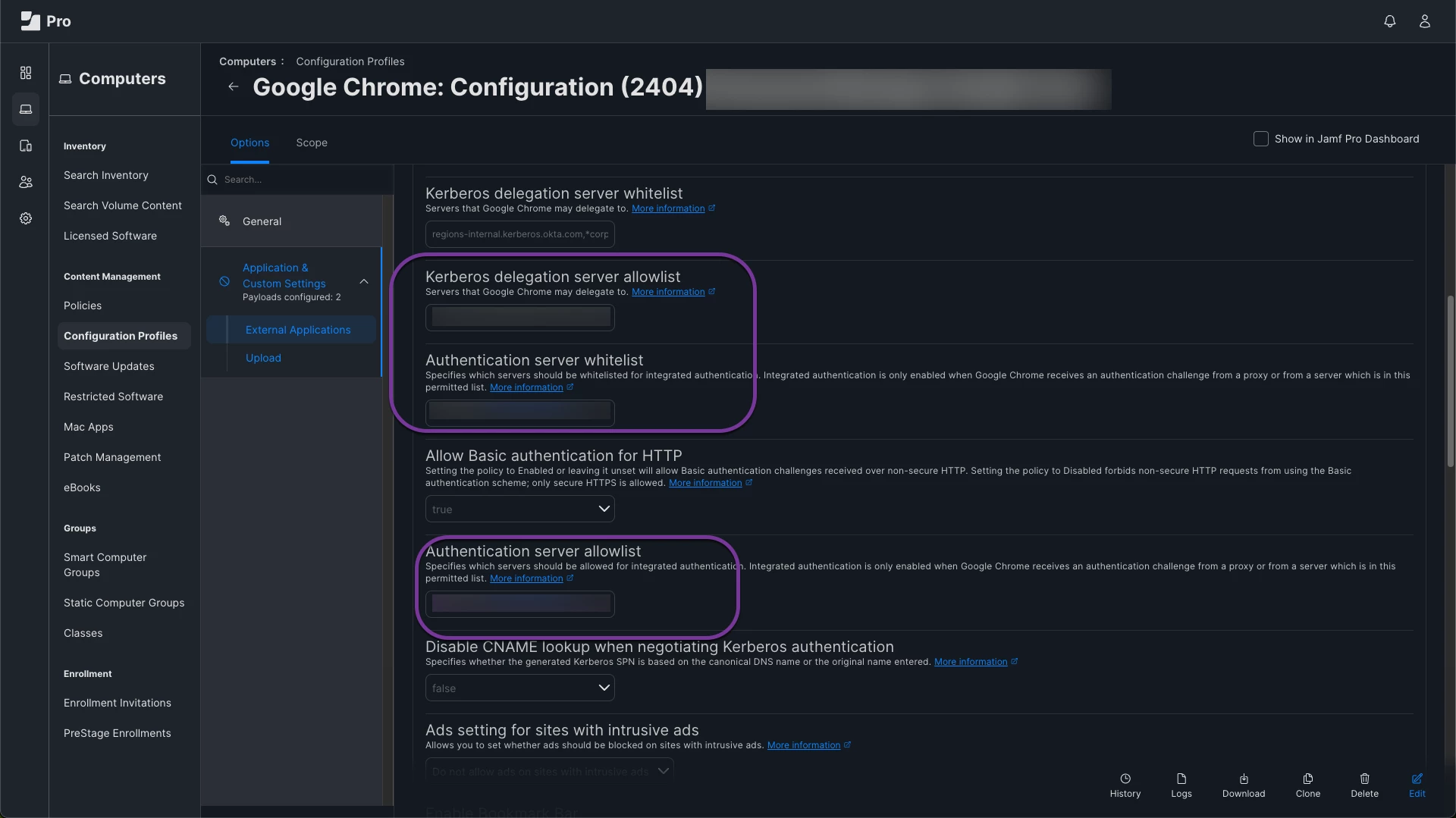
Task: Select the Computers icon in left rail
Action: coord(26,109)
